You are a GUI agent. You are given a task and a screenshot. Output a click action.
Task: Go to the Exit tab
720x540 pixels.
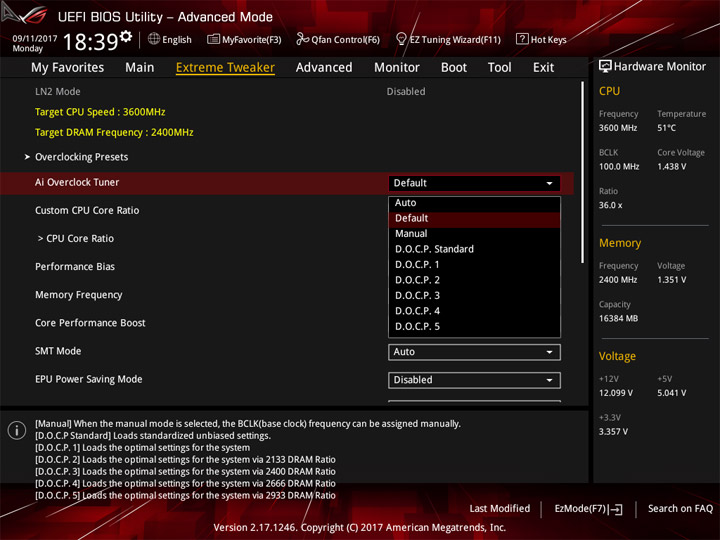click(543, 68)
